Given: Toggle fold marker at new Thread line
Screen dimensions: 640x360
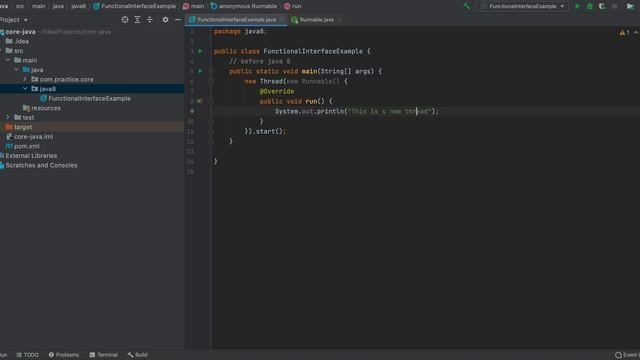Looking at the screenshot, I should click(211, 81).
